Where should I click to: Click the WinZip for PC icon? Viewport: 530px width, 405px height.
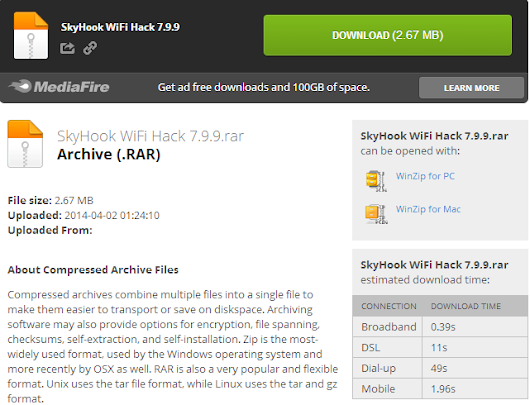tap(376, 181)
